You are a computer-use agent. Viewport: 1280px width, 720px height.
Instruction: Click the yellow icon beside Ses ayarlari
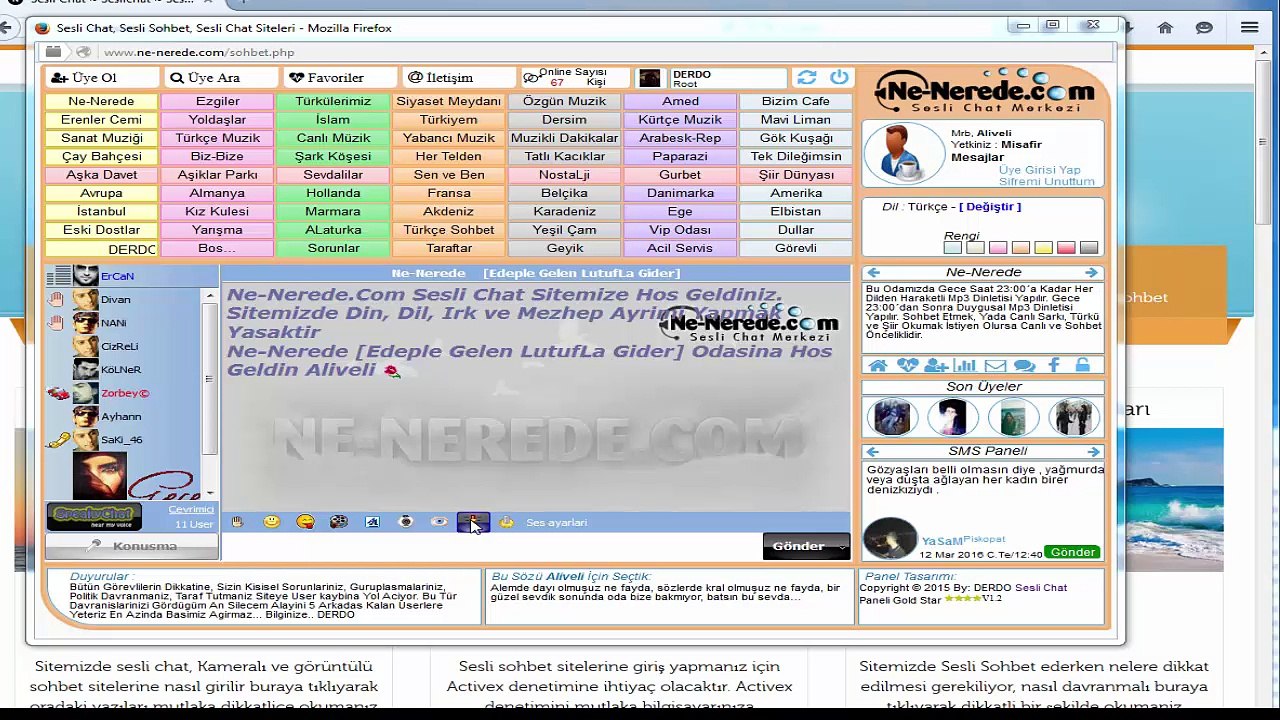(506, 522)
